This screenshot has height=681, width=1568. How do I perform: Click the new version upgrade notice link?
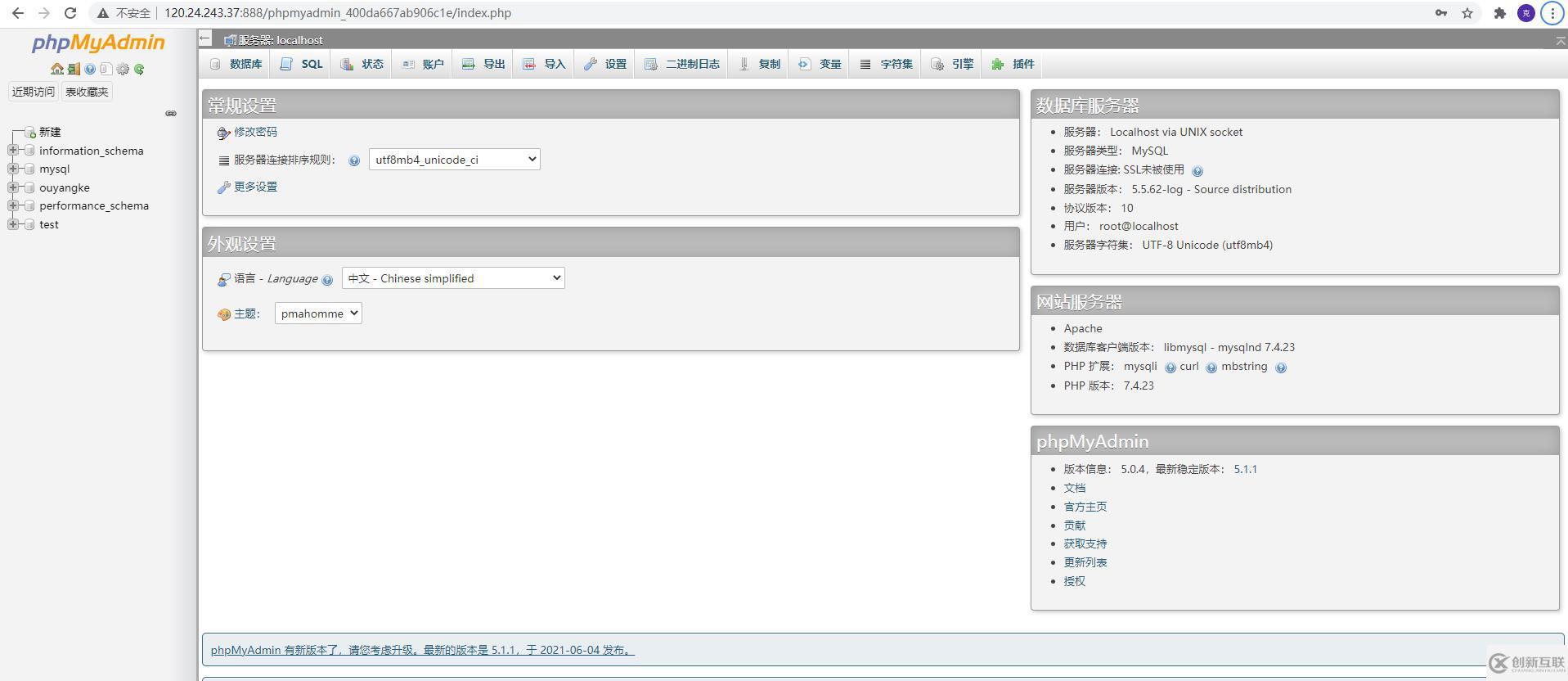[x=422, y=650]
